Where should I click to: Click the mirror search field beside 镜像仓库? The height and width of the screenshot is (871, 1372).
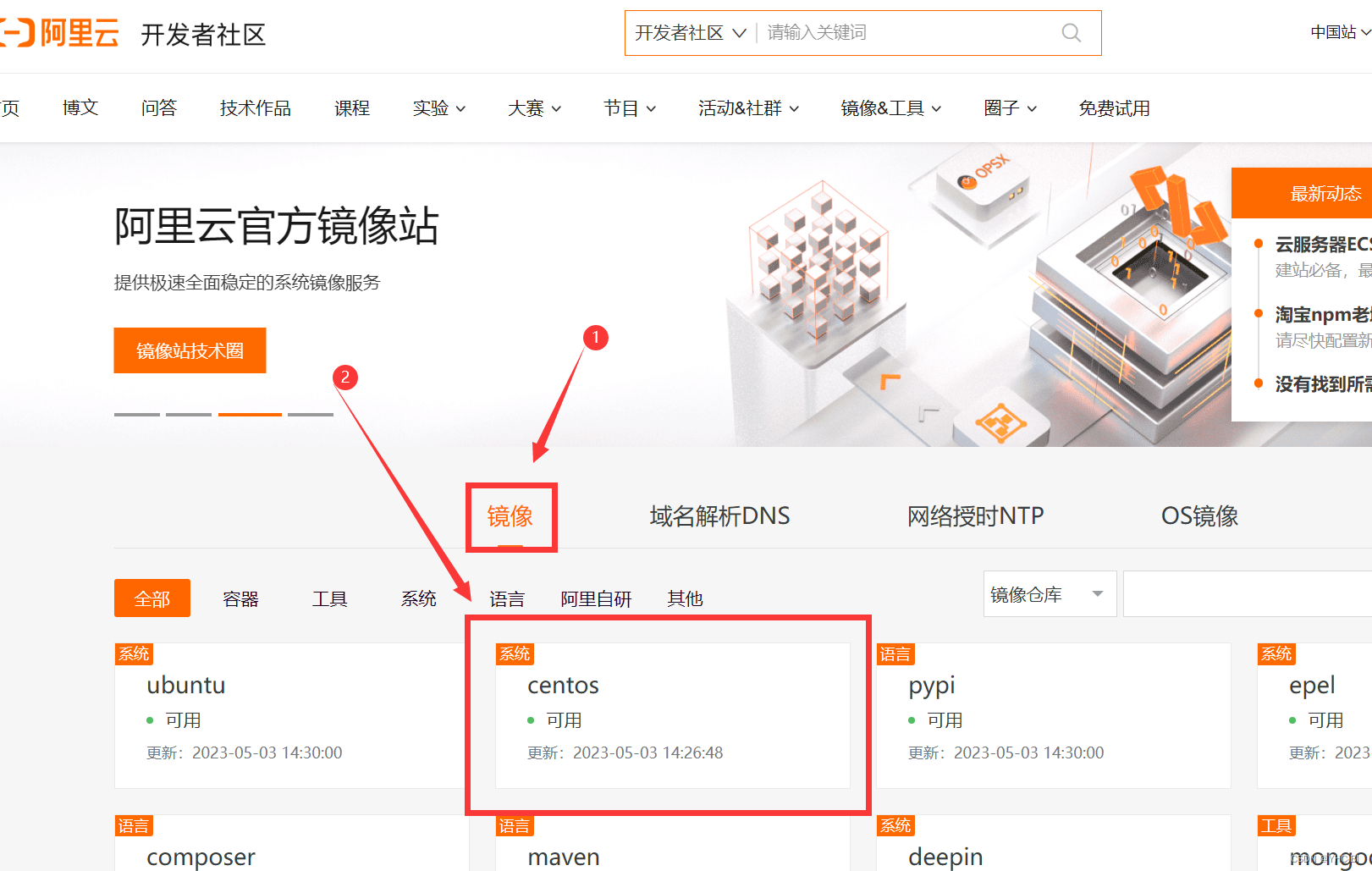coord(1248,594)
